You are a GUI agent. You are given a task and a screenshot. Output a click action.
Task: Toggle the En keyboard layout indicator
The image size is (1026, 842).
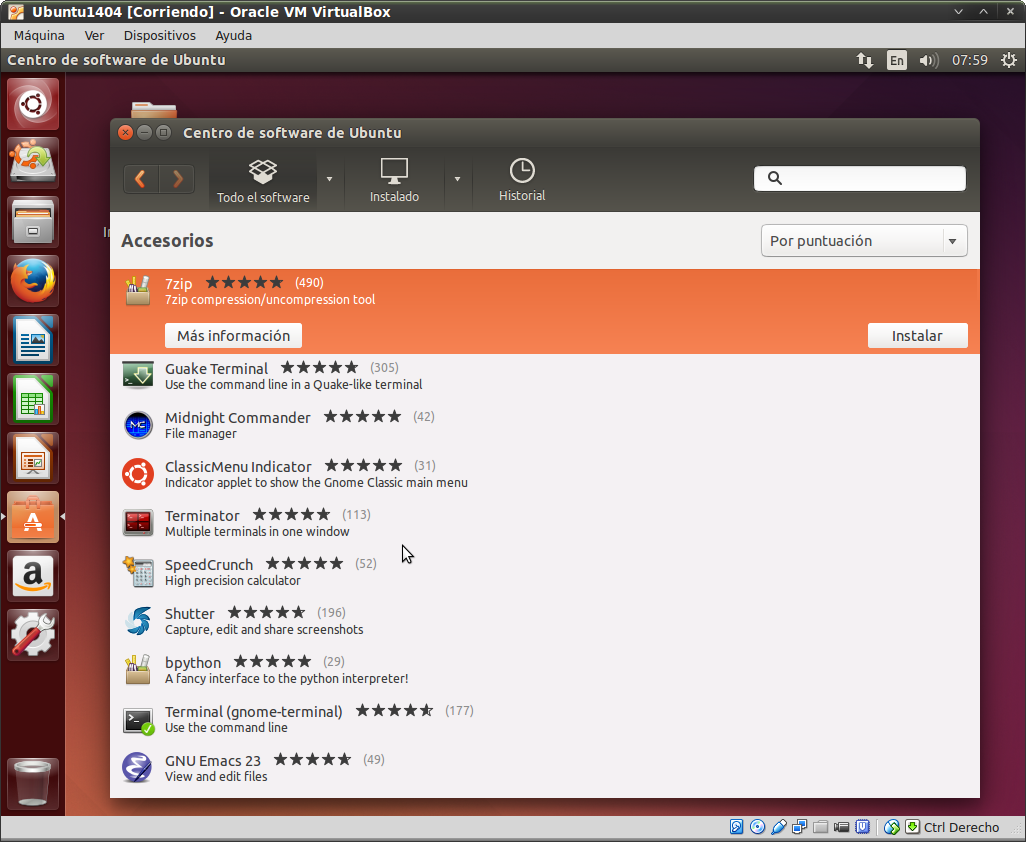click(x=897, y=60)
